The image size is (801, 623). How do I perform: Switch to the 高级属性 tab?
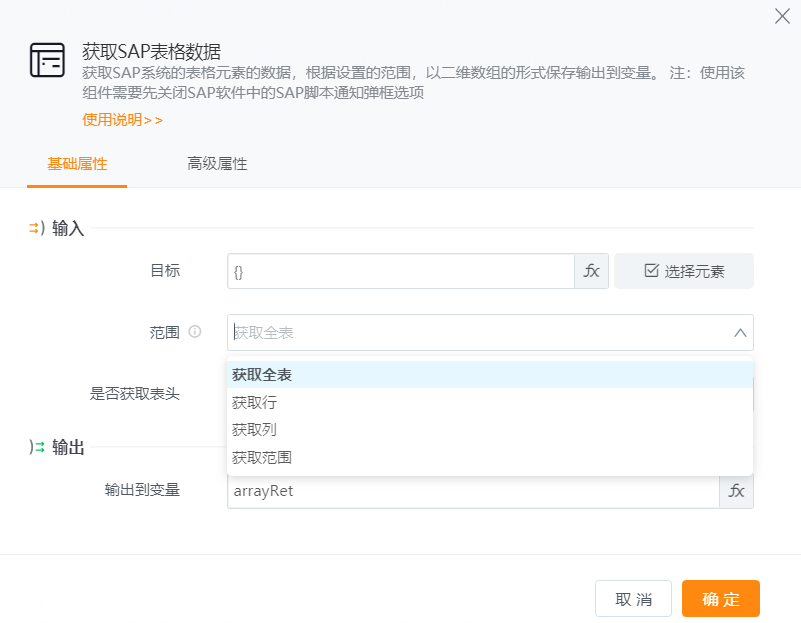click(x=217, y=164)
